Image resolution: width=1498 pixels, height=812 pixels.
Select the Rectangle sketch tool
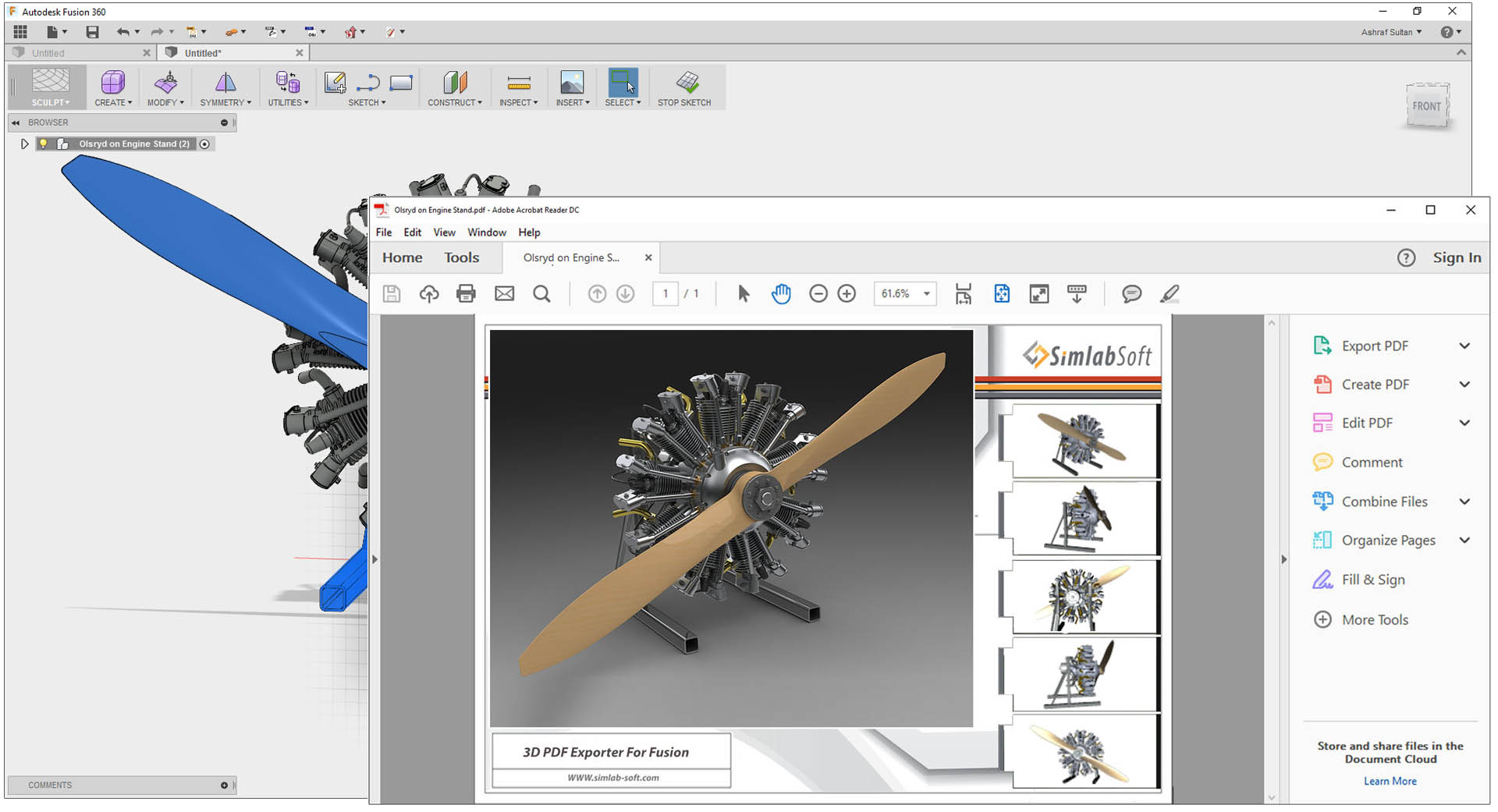[401, 82]
